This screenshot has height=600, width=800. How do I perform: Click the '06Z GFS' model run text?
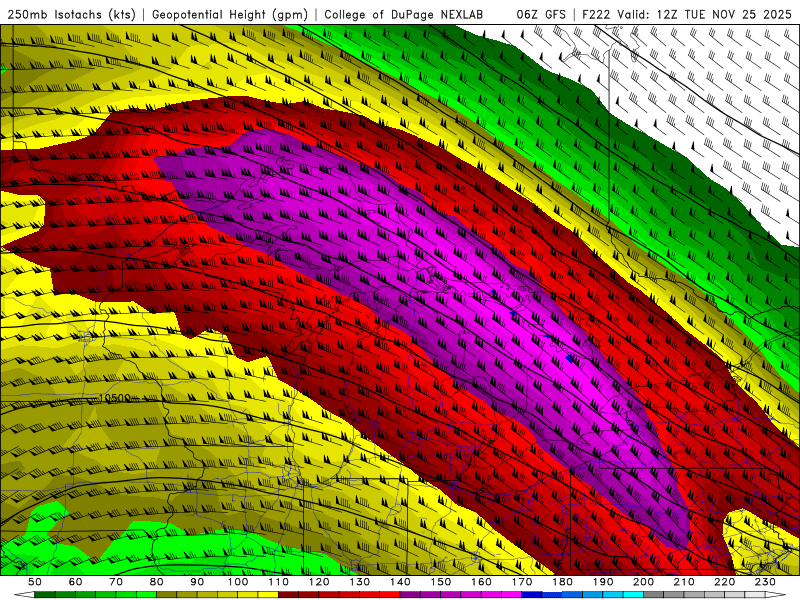coord(541,14)
